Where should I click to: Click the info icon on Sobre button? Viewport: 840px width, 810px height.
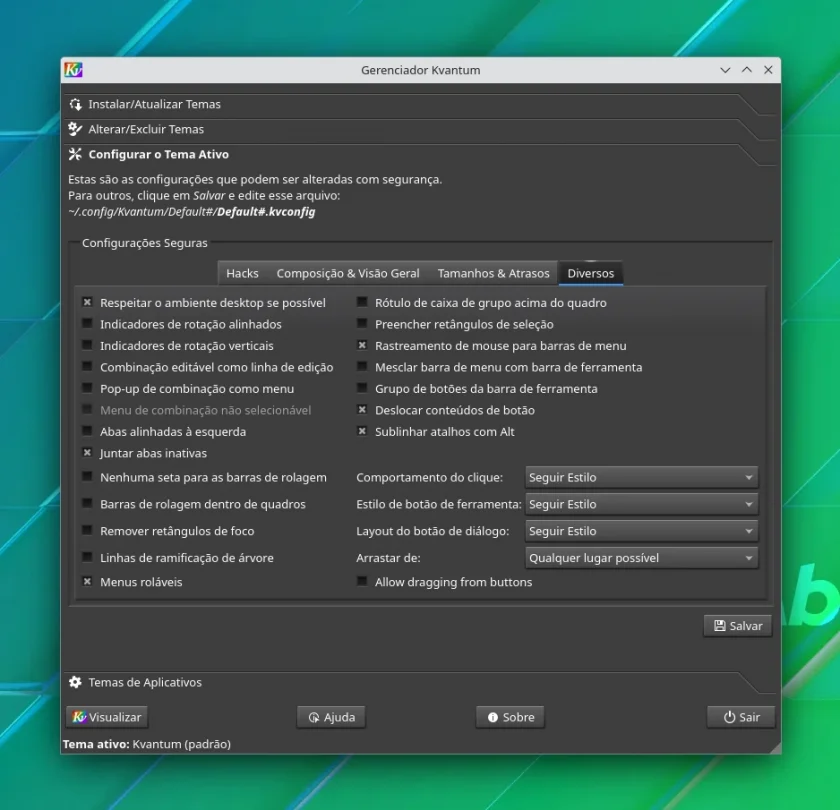[x=493, y=717]
